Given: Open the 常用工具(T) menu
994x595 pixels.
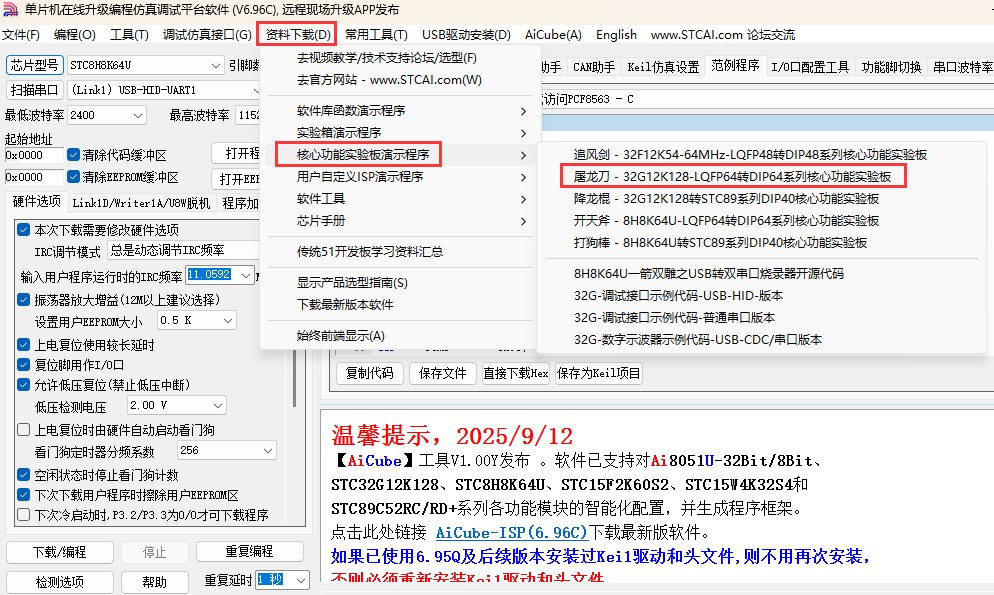Looking at the screenshot, I should pyautogui.click(x=376, y=35).
